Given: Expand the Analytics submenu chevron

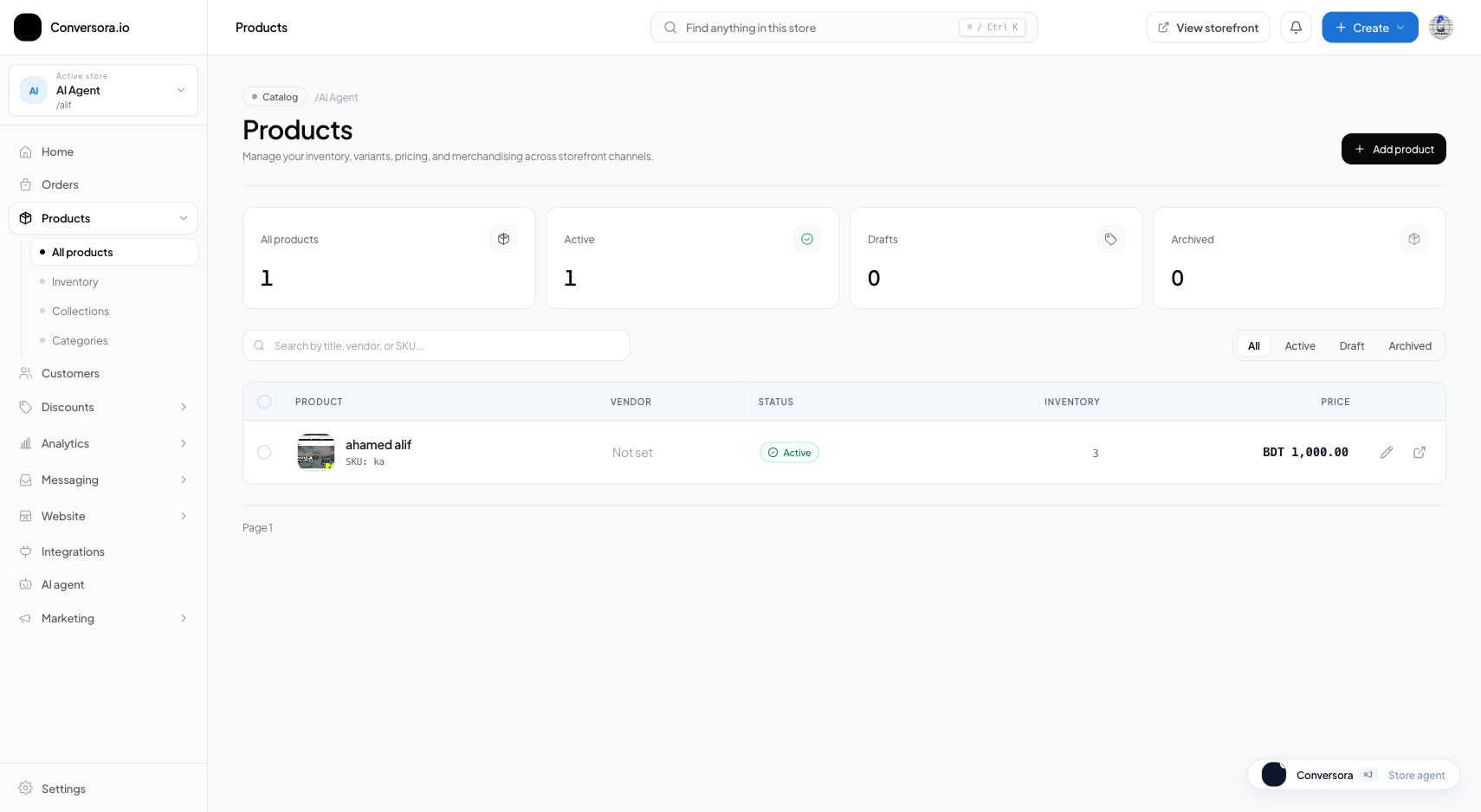Looking at the screenshot, I should (184, 443).
